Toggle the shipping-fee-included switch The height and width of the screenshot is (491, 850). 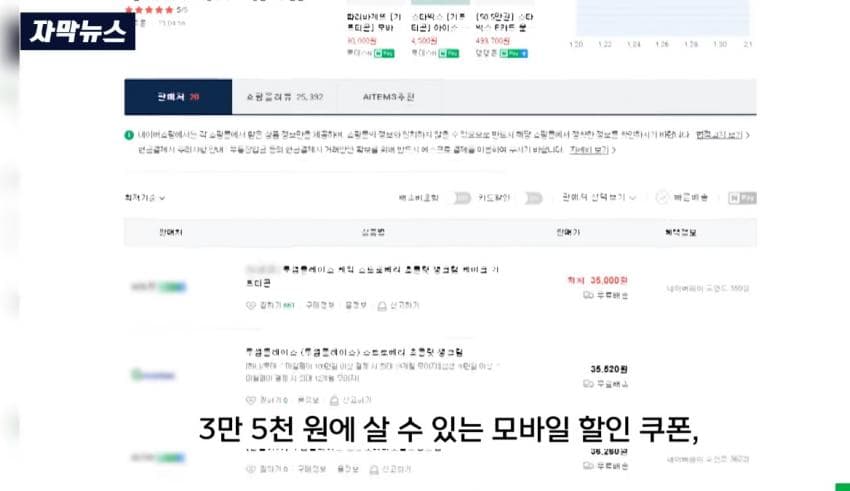click(462, 198)
